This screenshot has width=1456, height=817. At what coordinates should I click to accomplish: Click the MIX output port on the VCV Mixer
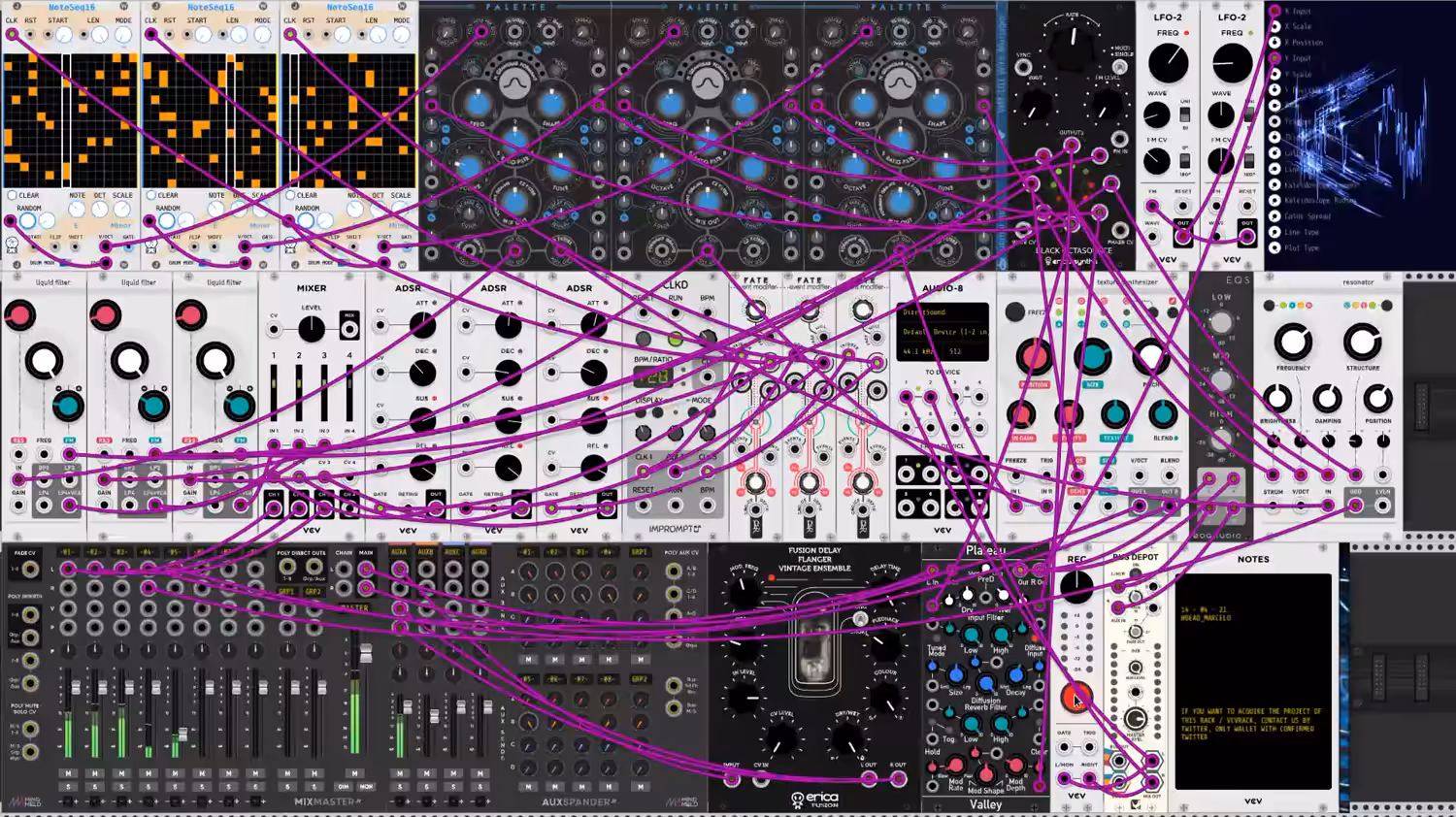[348, 329]
